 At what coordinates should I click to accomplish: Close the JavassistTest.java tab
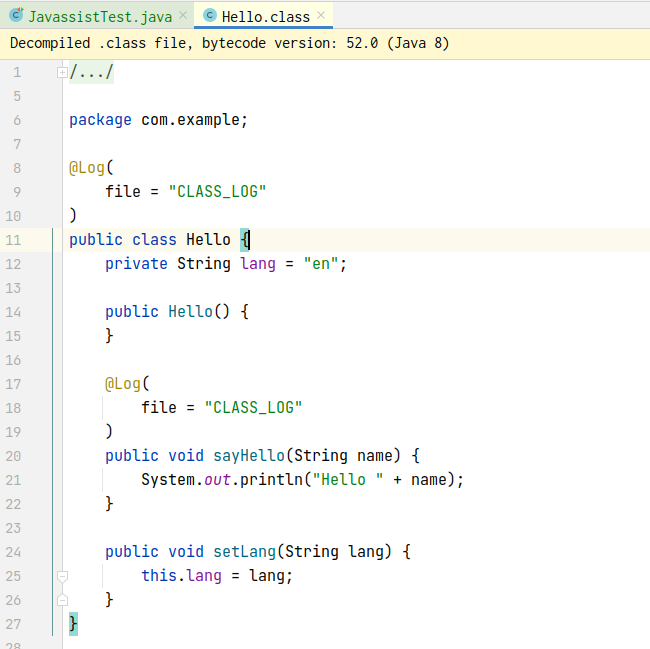(x=182, y=16)
